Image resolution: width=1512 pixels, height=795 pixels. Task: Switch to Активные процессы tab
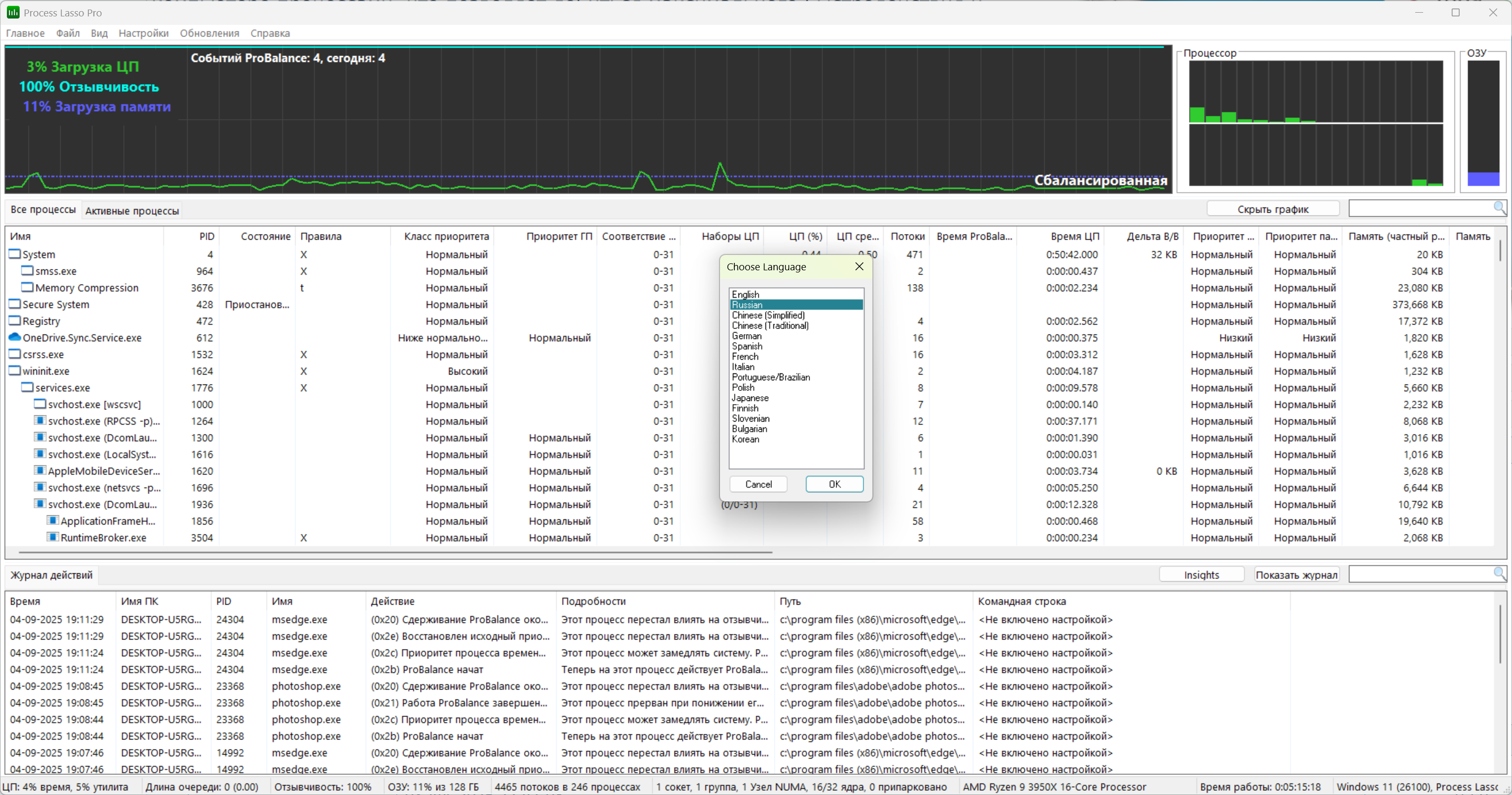(x=132, y=211)
